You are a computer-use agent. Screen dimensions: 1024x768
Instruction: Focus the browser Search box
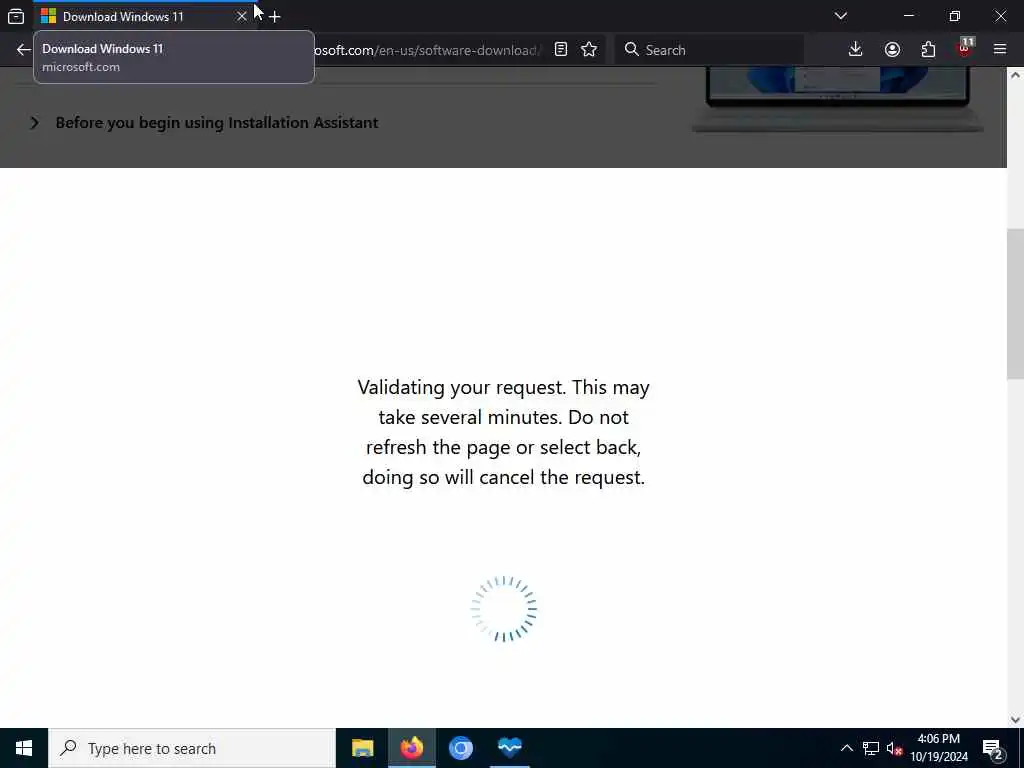(709, 50)
